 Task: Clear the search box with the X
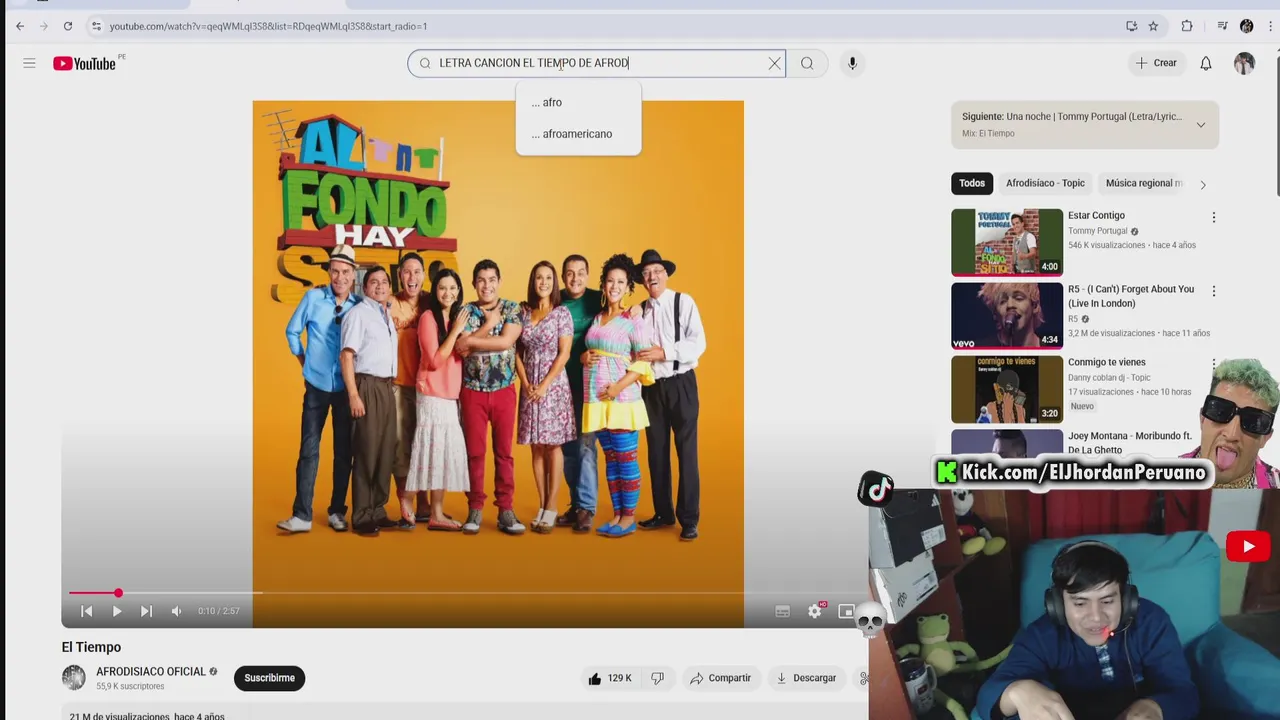pyautogui.click(x=774, y=63)
